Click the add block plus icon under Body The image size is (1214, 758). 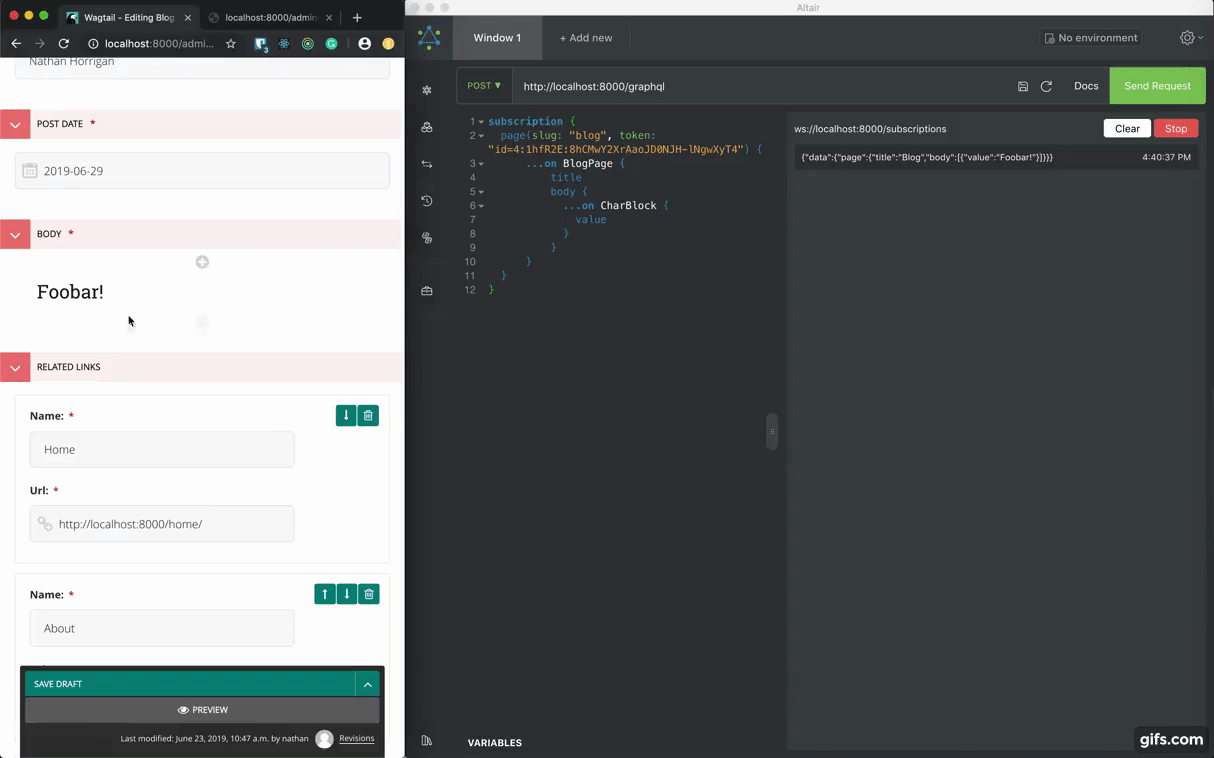click(202, 262)
